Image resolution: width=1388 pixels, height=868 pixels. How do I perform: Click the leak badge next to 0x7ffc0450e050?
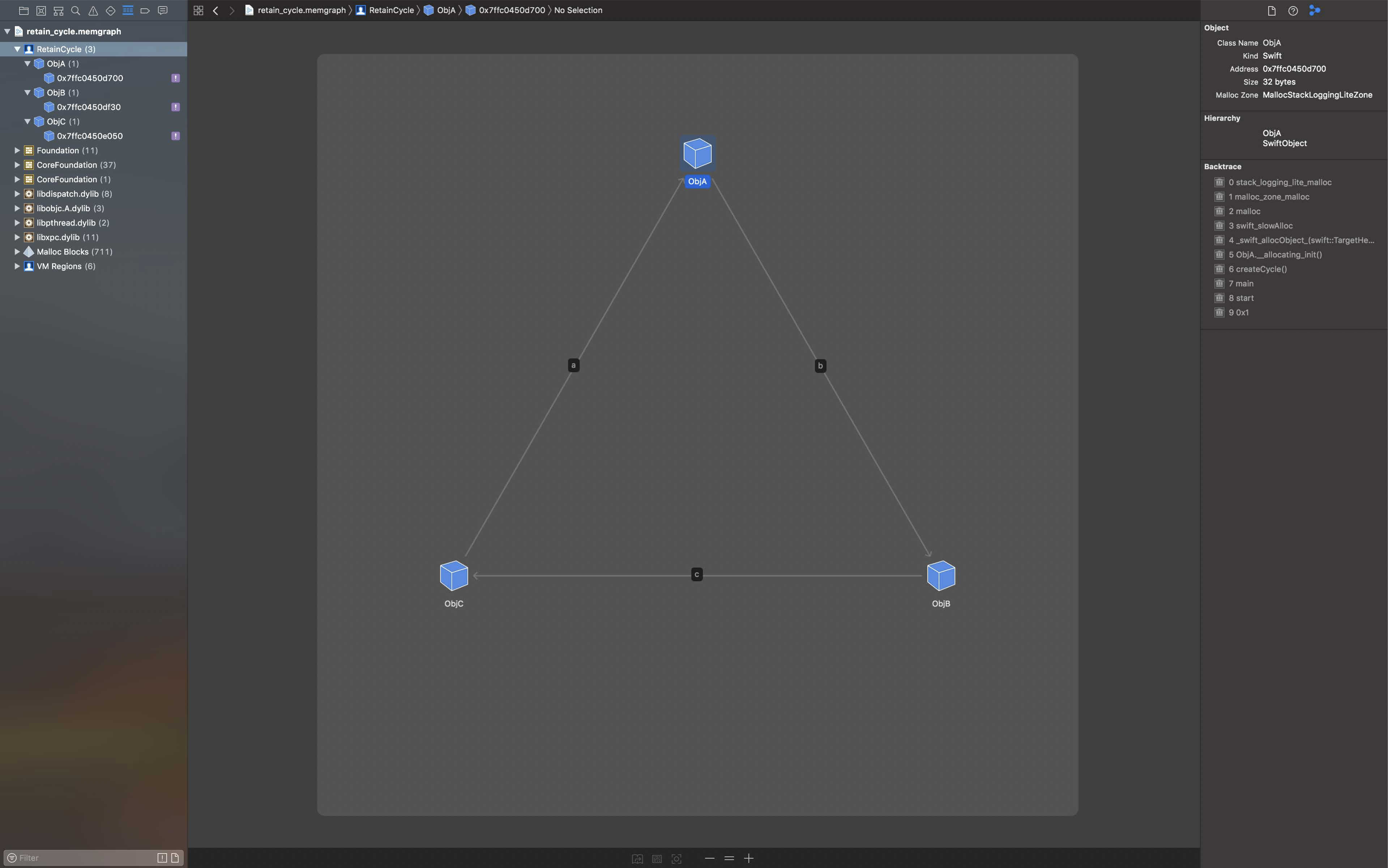[176, 136]
